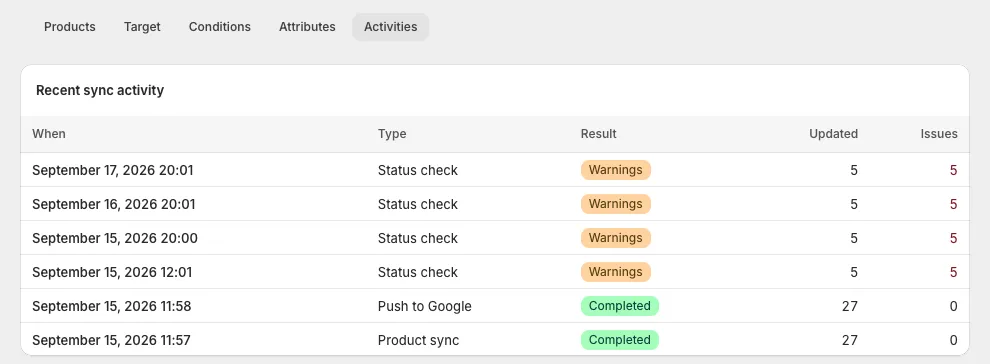The width and height of the screenshot is (990, 364).
Task: Select the September 15, 2026 11:58 entry
Action: click(495, 306)
